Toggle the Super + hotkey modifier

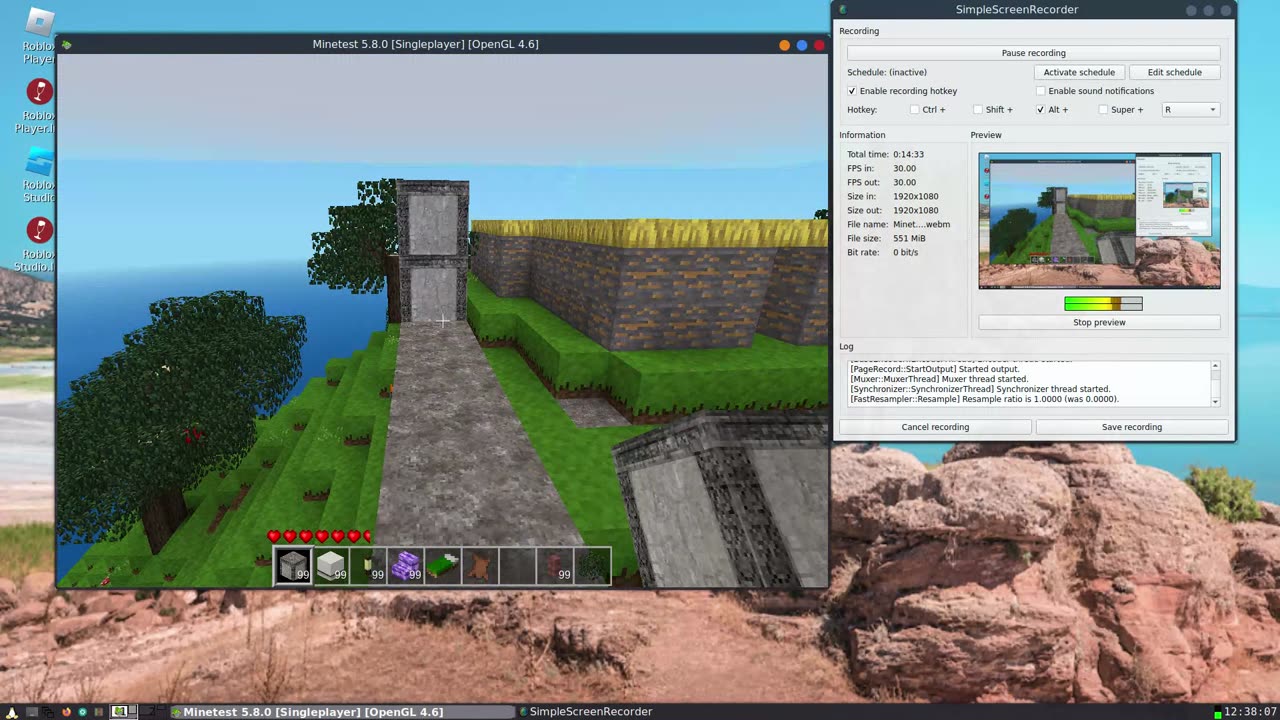(1103, 110)
